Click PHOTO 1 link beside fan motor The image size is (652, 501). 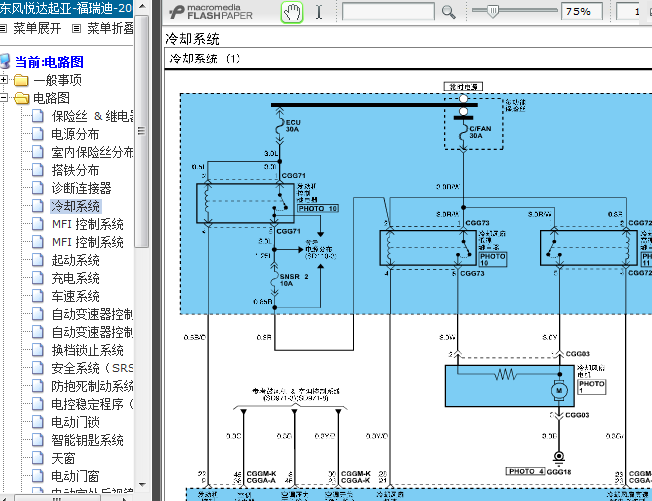pos(592,387)
